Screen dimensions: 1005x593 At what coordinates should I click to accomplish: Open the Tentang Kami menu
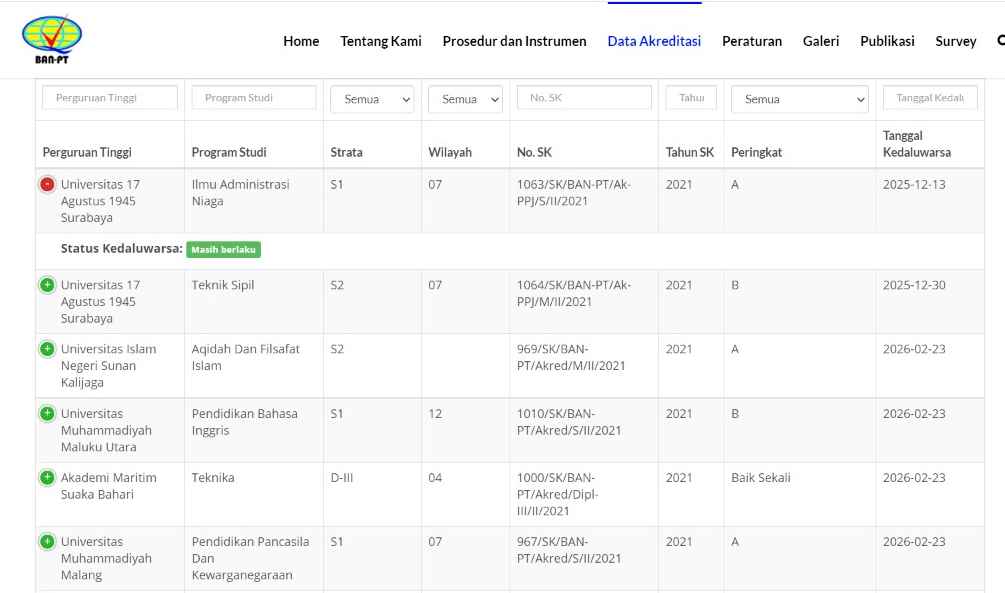click(381, 41)
